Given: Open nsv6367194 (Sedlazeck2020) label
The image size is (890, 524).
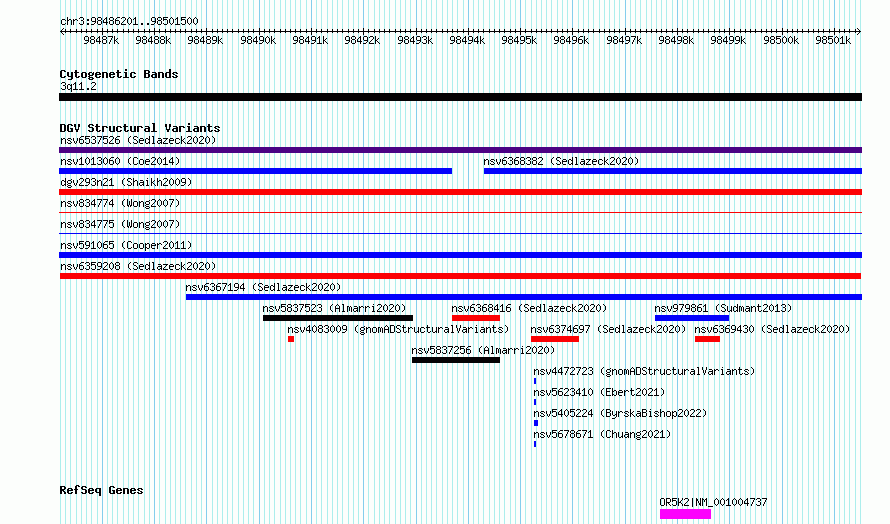Looking at the screenshot, I should (x=263, y=287).
